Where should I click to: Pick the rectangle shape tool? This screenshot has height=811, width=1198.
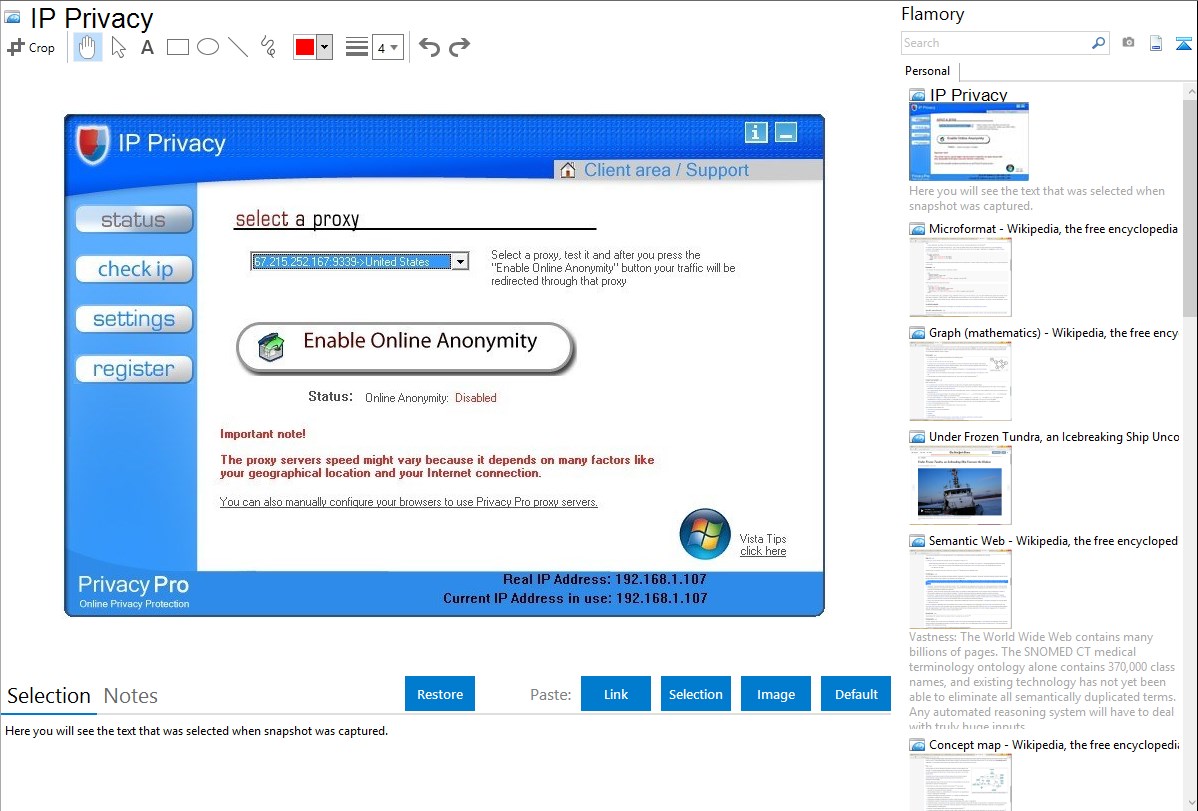(177, 47)
